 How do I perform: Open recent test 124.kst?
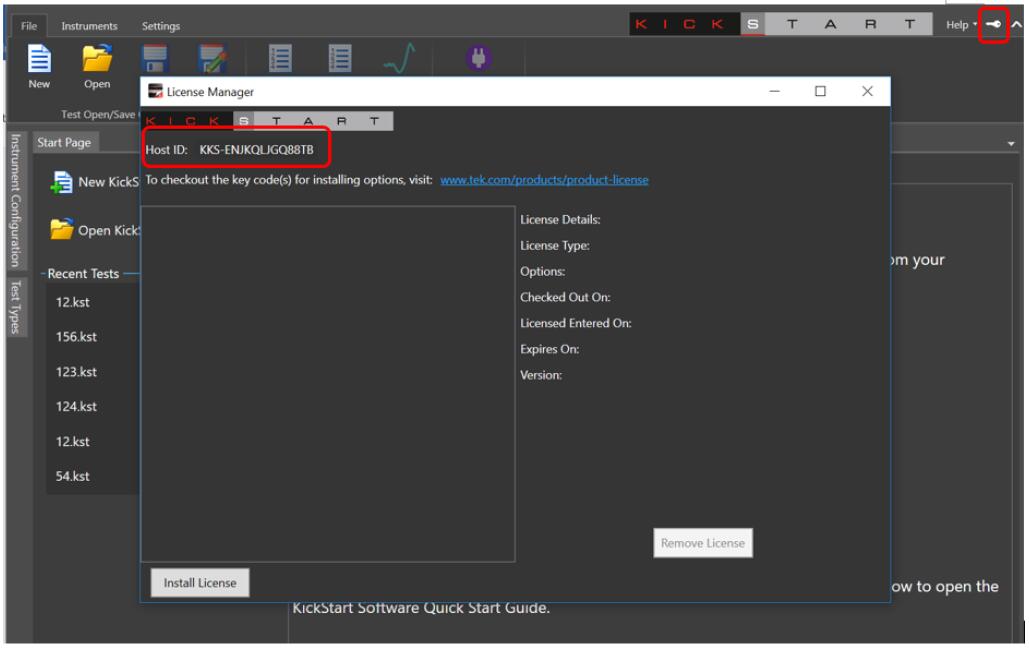tap(76, 406)
